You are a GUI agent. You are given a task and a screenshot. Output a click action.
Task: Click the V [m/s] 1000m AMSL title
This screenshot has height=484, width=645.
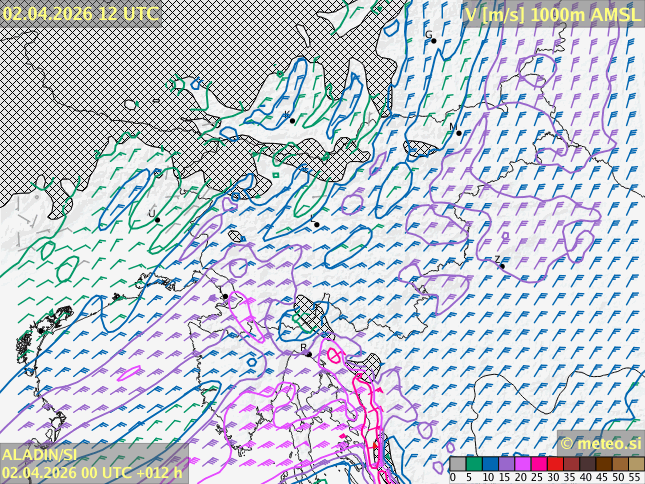coord(552,13)
